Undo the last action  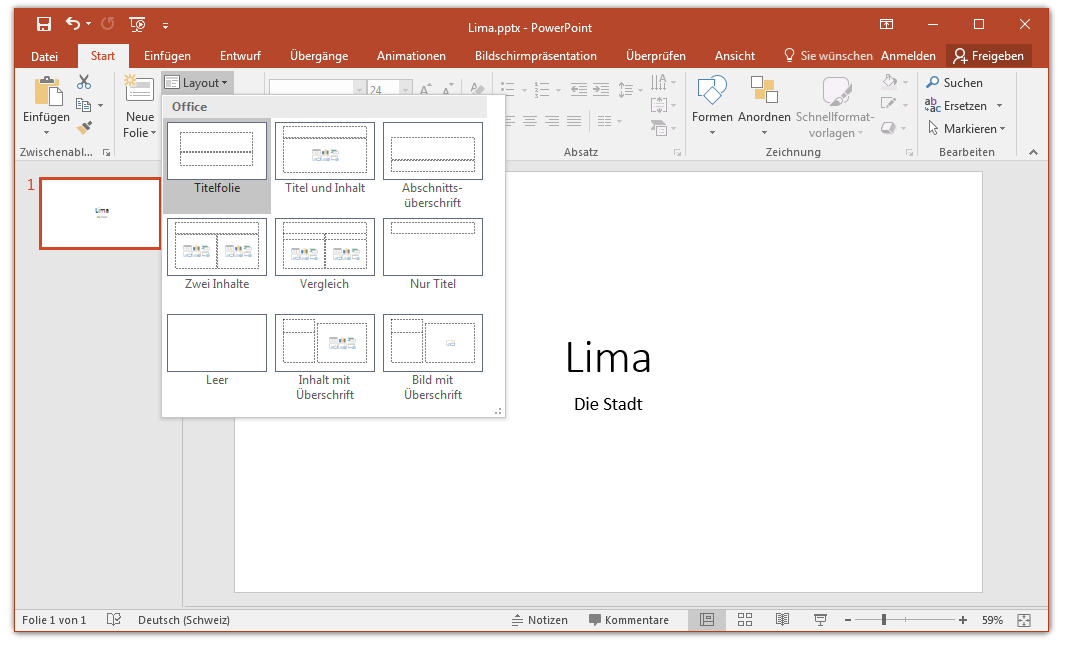(x=73, y=24)
